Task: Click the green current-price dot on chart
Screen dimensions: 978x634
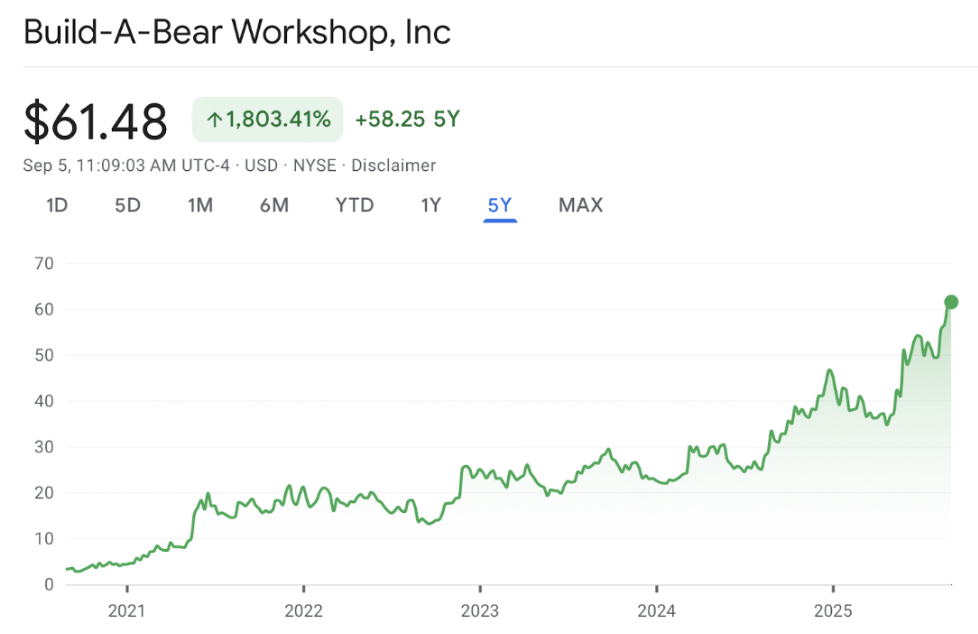Action: (951, 302)
